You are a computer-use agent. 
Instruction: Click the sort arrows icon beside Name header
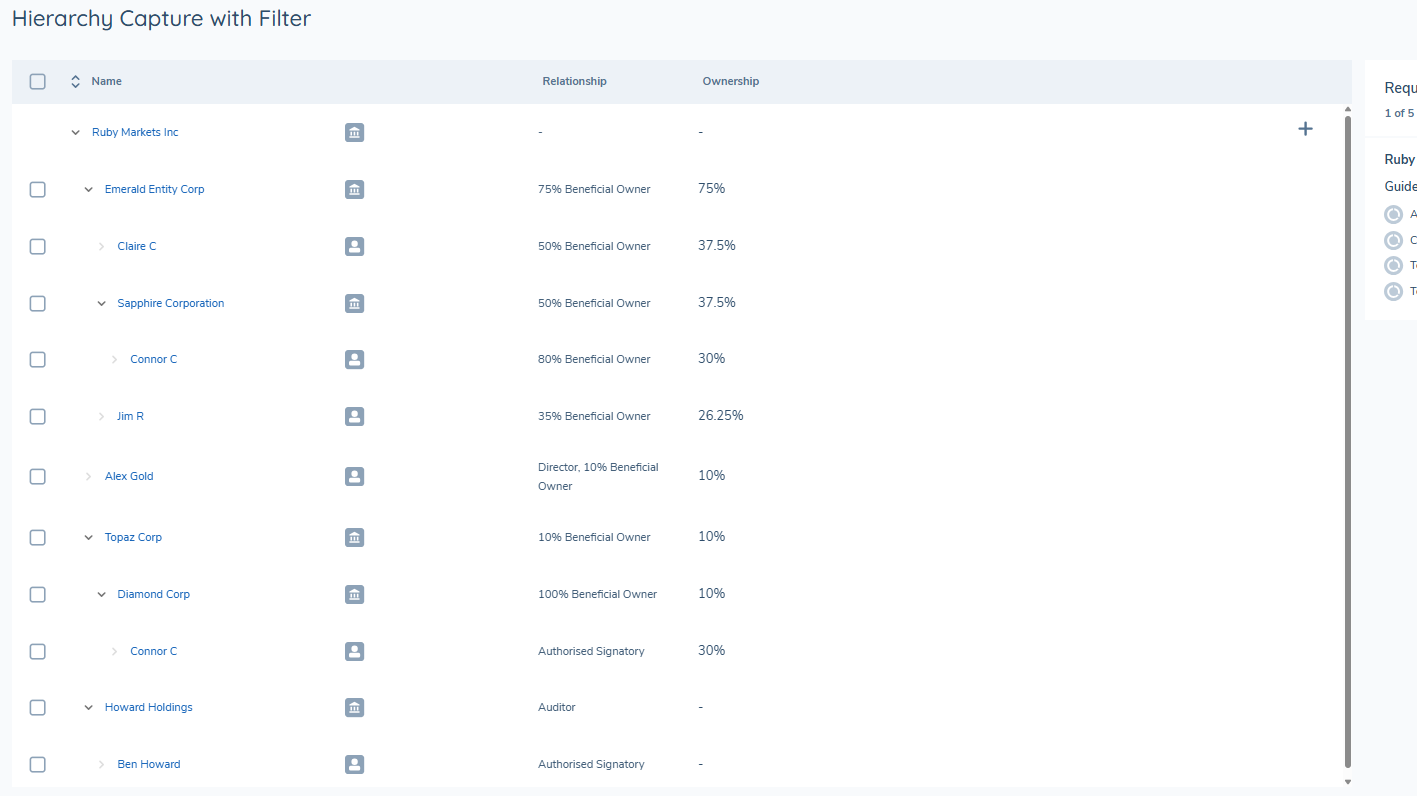pos(75,82)
